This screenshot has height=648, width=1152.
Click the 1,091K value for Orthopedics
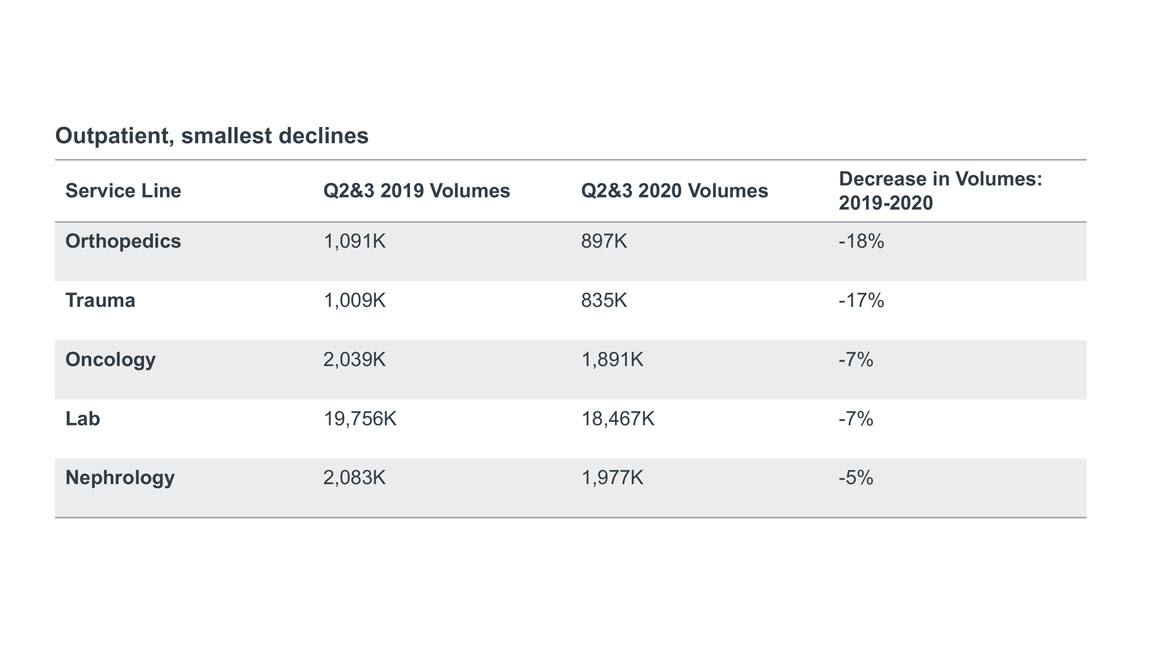click(x=354, y=241)
